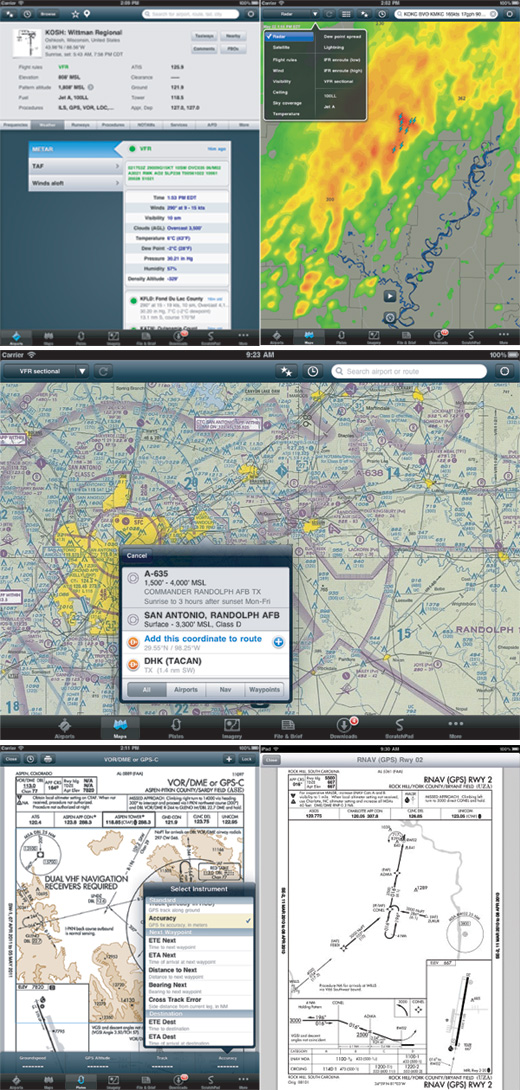
Task: Choose IFR enroute (low) layer
Action: tap(340, 59)
